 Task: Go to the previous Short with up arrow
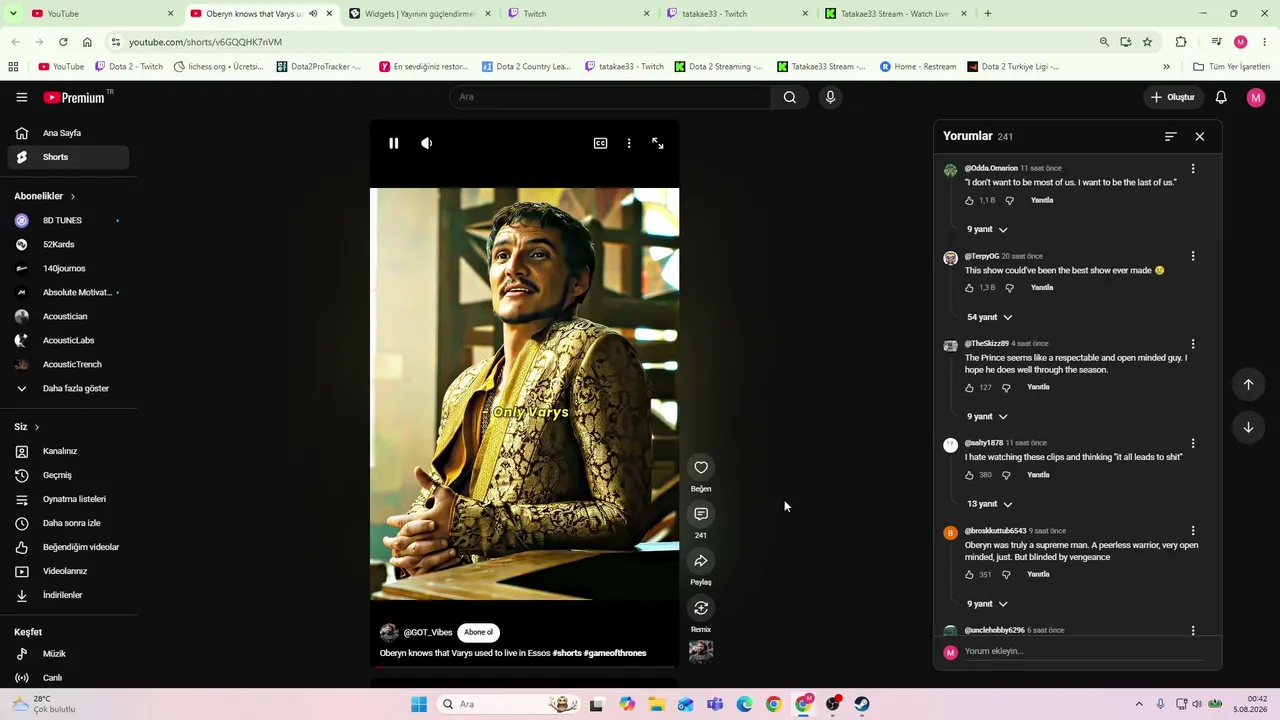coord(1248,384)
